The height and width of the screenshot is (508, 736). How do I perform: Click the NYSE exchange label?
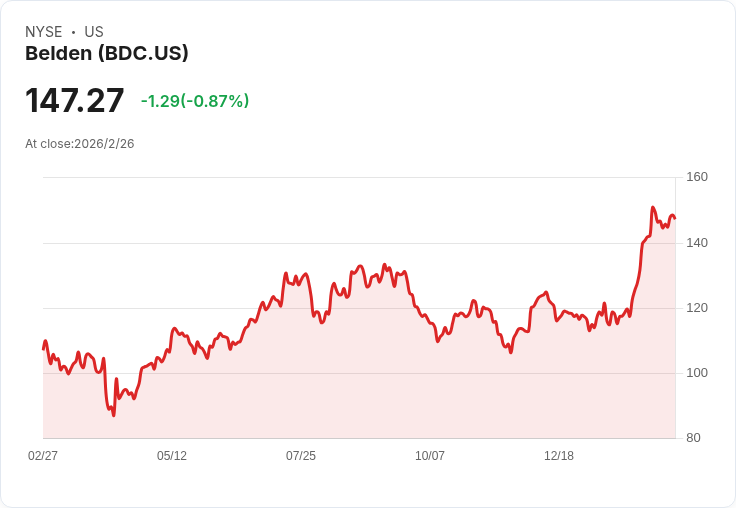(x=44, y=32)
